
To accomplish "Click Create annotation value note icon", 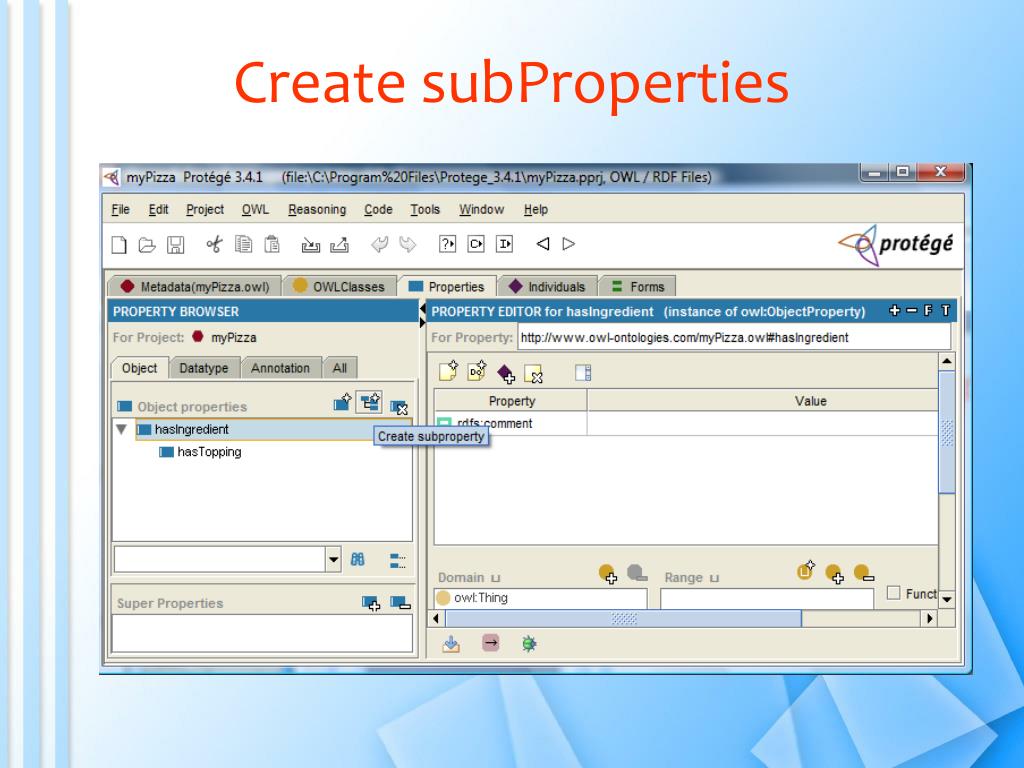I will (449, 371).
